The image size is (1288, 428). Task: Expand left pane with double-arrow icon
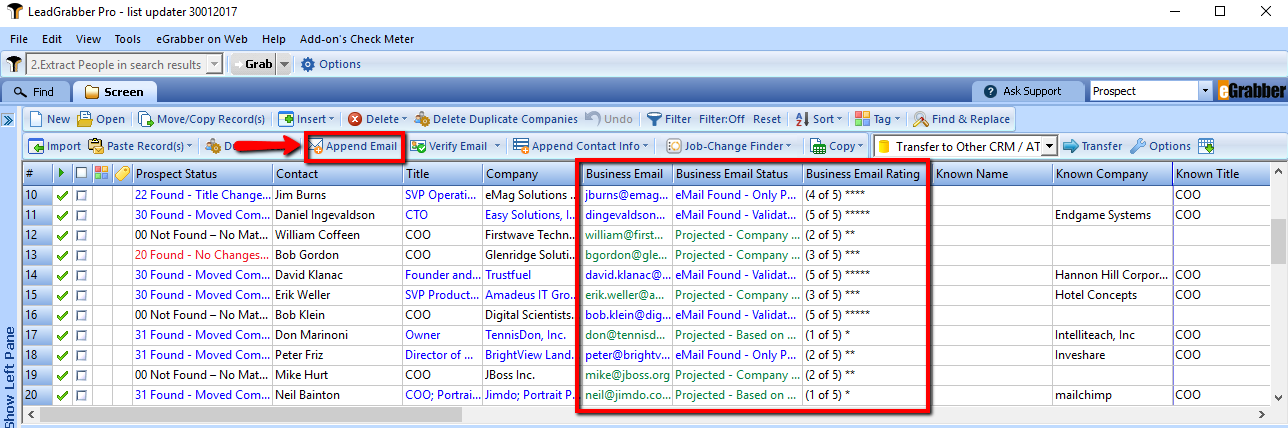[x=8, y=120]
